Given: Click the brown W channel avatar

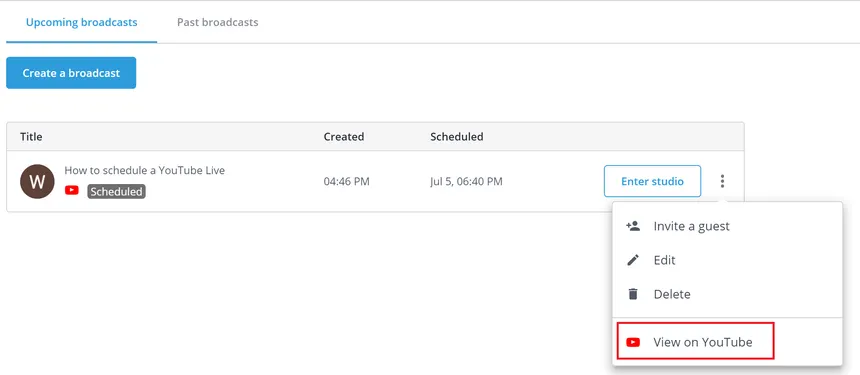Looking at the screenshot, I should click(37, 181).
